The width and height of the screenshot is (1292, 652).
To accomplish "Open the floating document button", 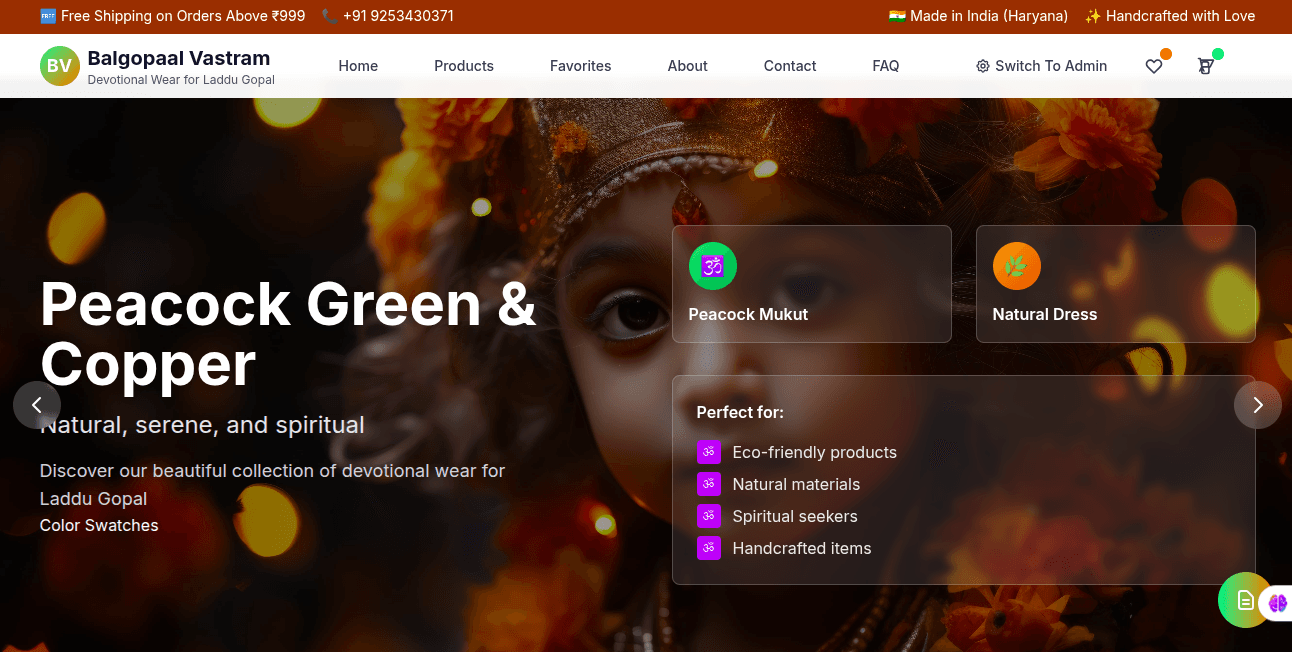I will click(1245, 600).
